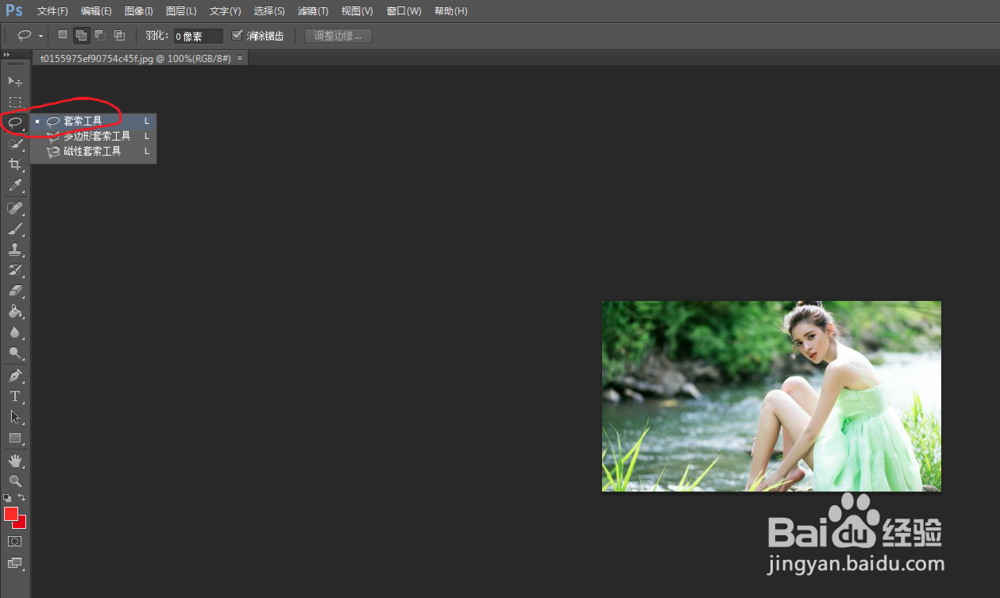Select the History Brush tool
This screenshot has width=1000, height=598.
[15, 270]
